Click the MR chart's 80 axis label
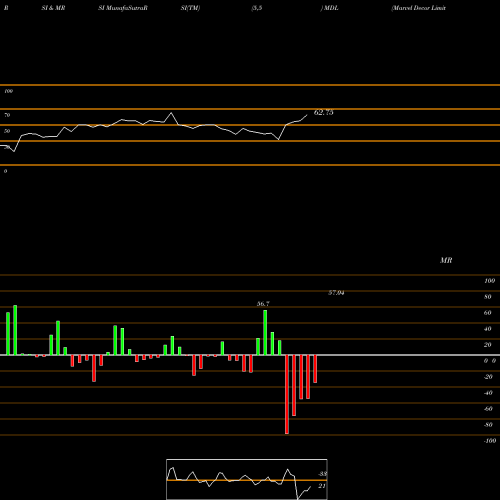 pyautogui.click(x=488, y=297)
